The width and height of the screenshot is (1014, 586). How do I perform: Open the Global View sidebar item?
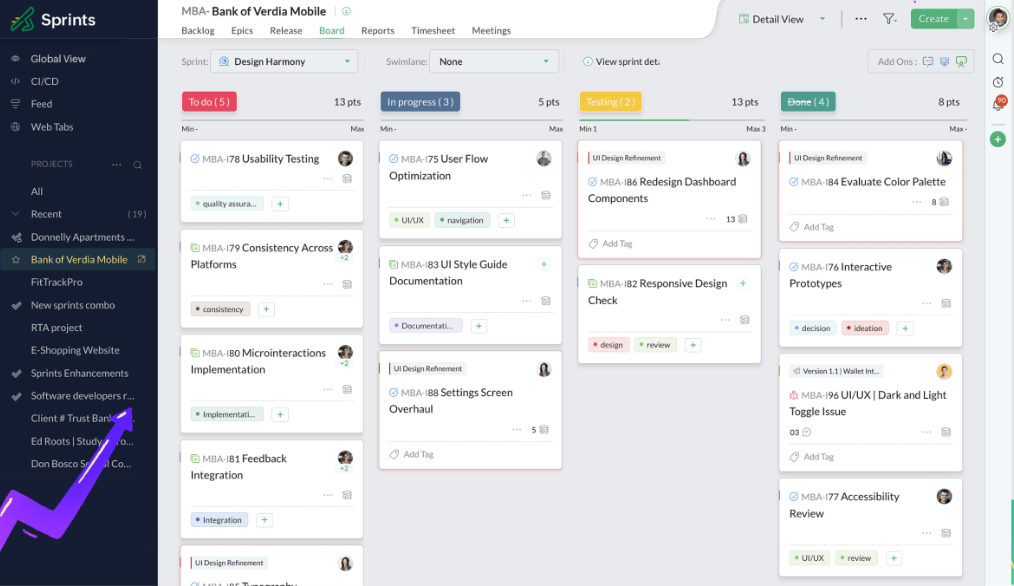(x=58, y=58)
